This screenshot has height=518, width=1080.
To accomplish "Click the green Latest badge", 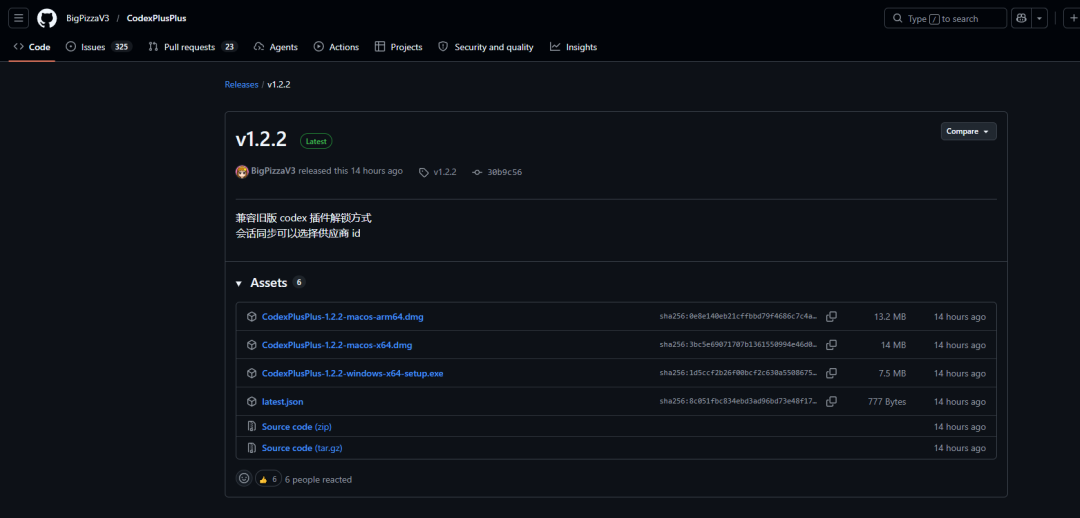I will click(316, 141).
